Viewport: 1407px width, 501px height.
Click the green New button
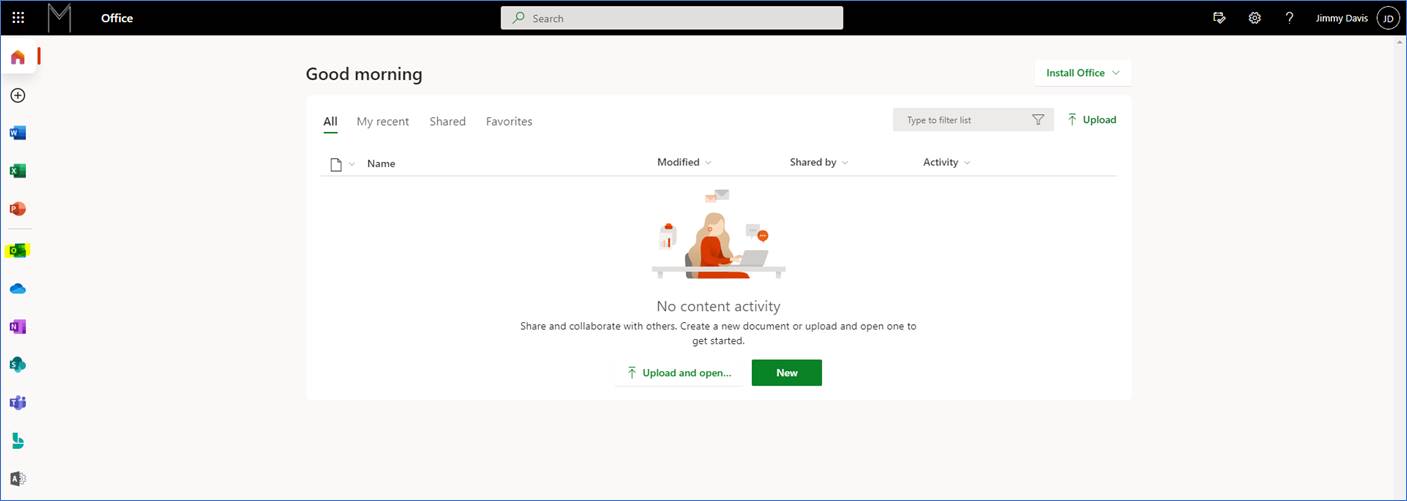786,373
